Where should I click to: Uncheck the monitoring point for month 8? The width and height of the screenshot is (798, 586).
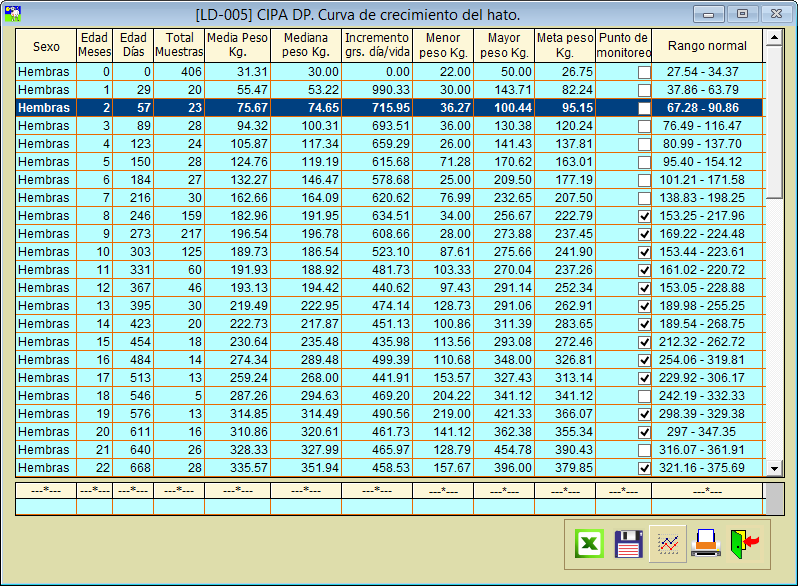point(644,216)
